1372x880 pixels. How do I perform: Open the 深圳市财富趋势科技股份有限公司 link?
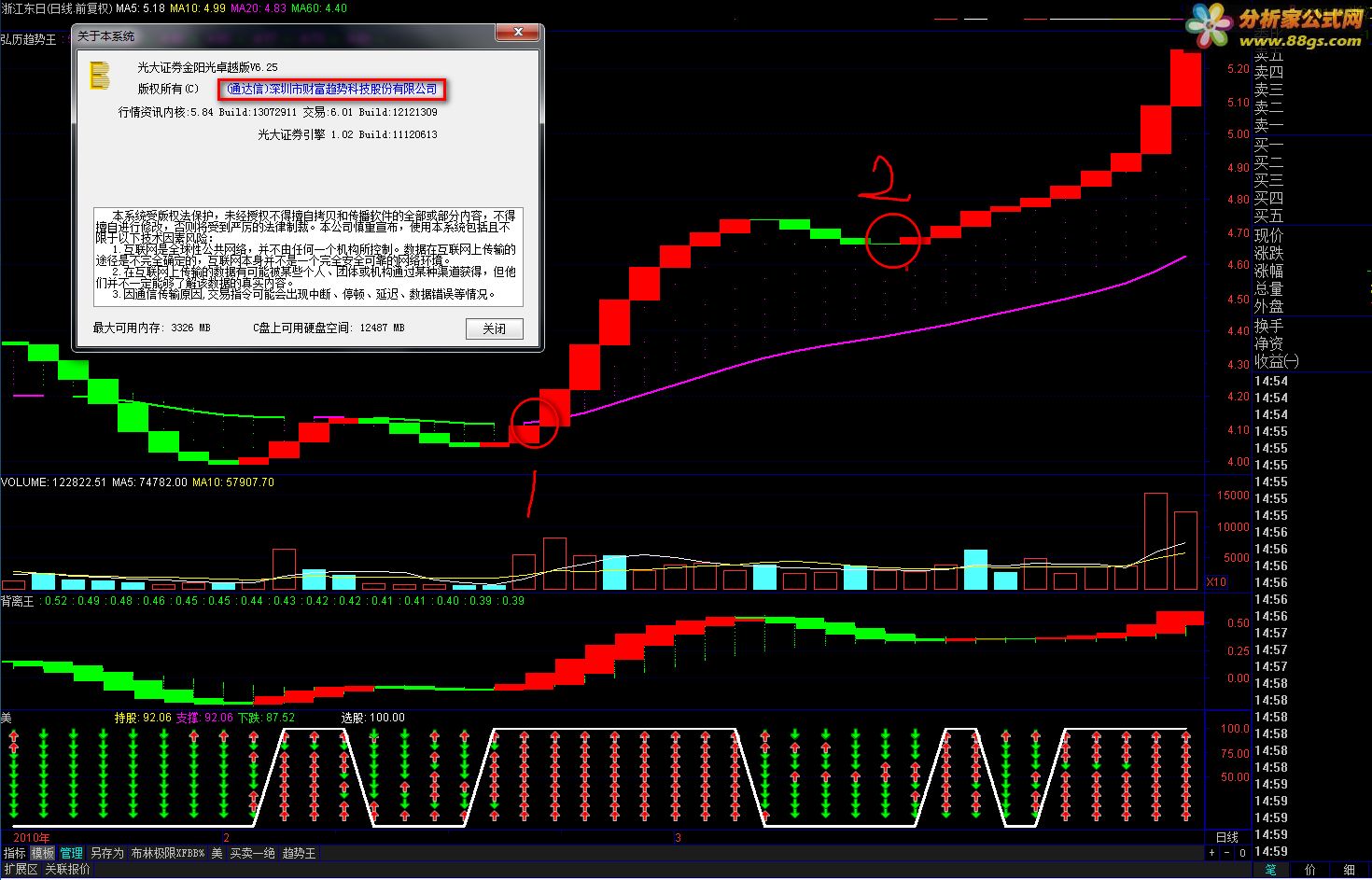click(x=333, y=90)
